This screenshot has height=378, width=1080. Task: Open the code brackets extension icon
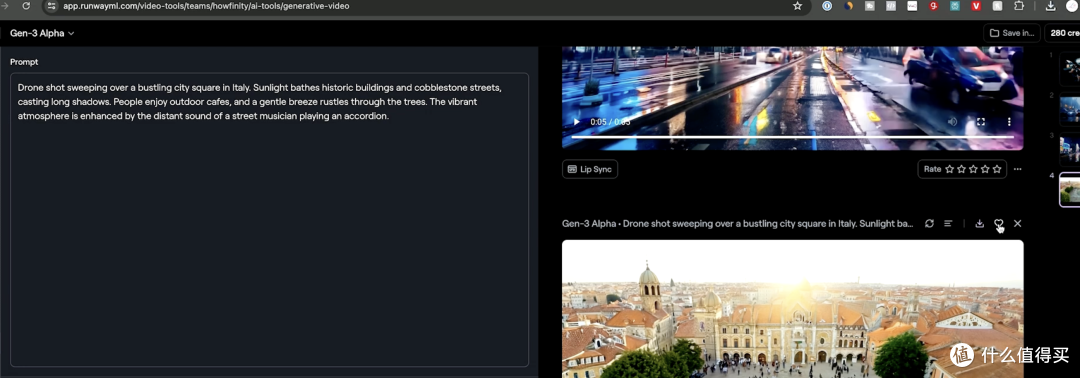click(891, 6)
